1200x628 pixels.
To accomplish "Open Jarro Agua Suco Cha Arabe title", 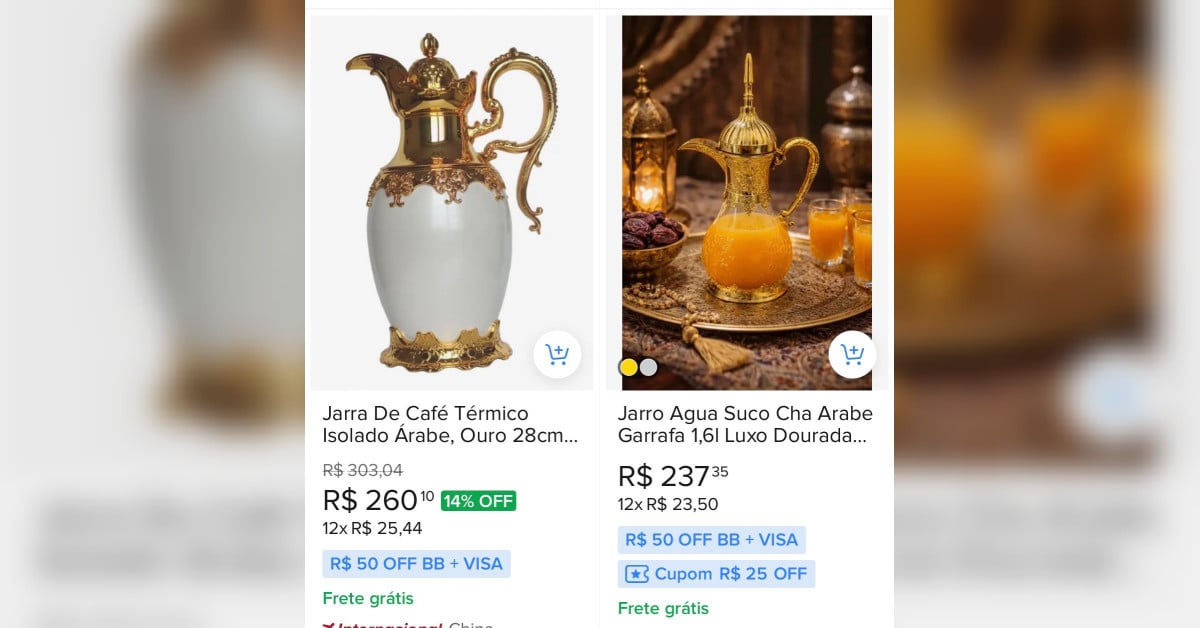I will [x=745, y=425].
